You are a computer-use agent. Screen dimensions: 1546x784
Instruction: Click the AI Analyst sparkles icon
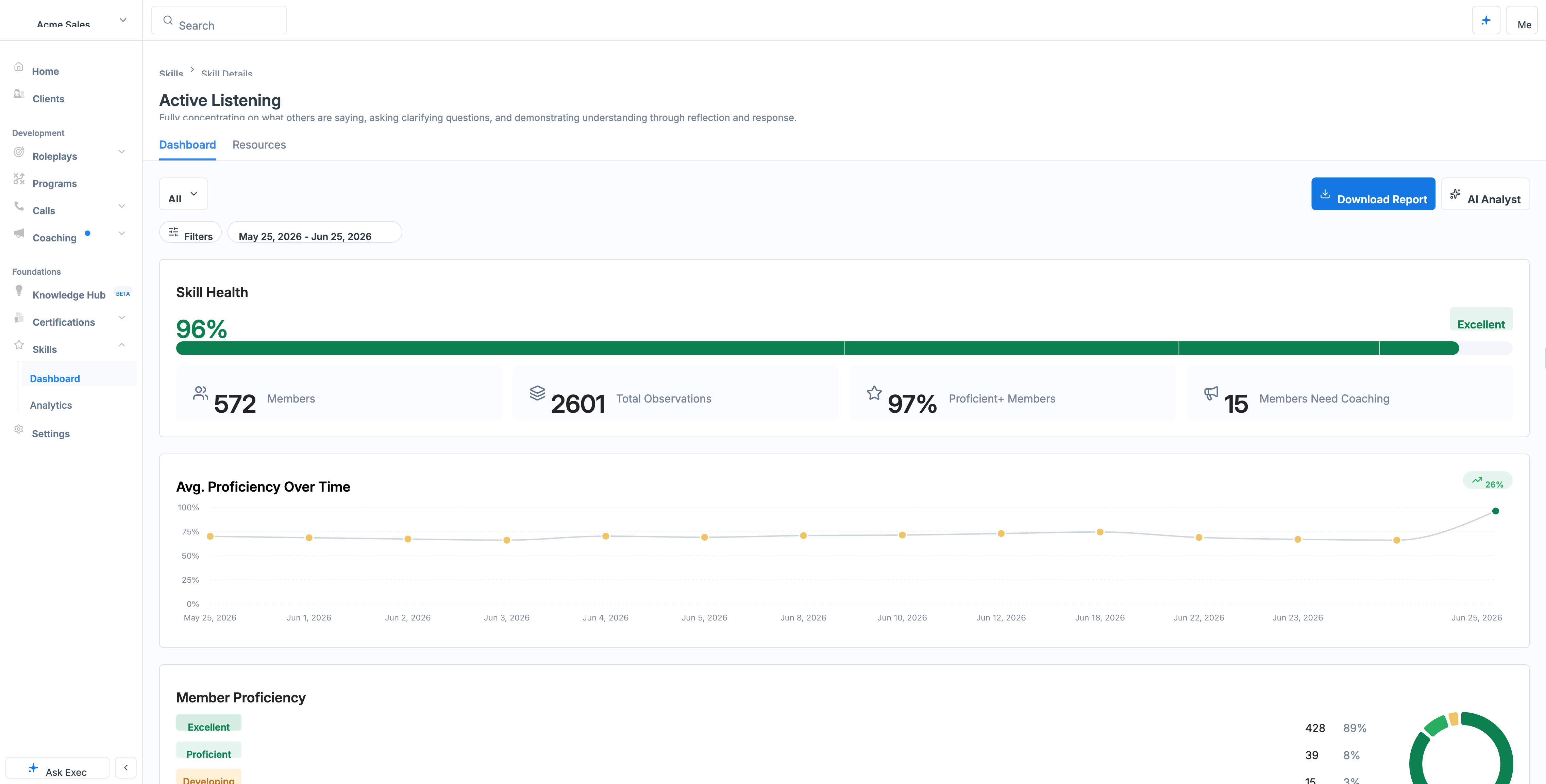click(x=1456, y=194)
